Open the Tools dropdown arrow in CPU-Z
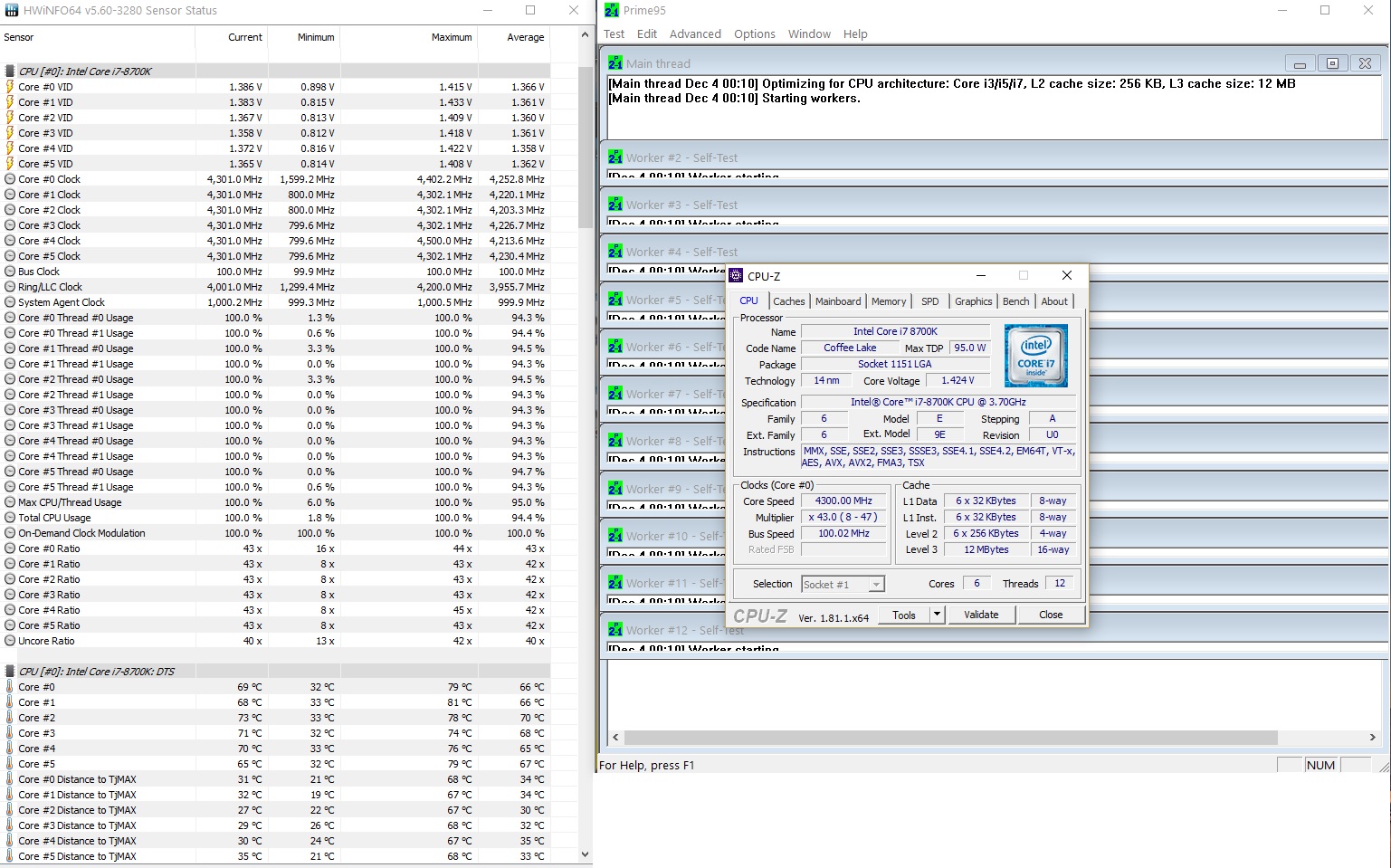The image size is (1391, 868). click(x=938, y=615)
